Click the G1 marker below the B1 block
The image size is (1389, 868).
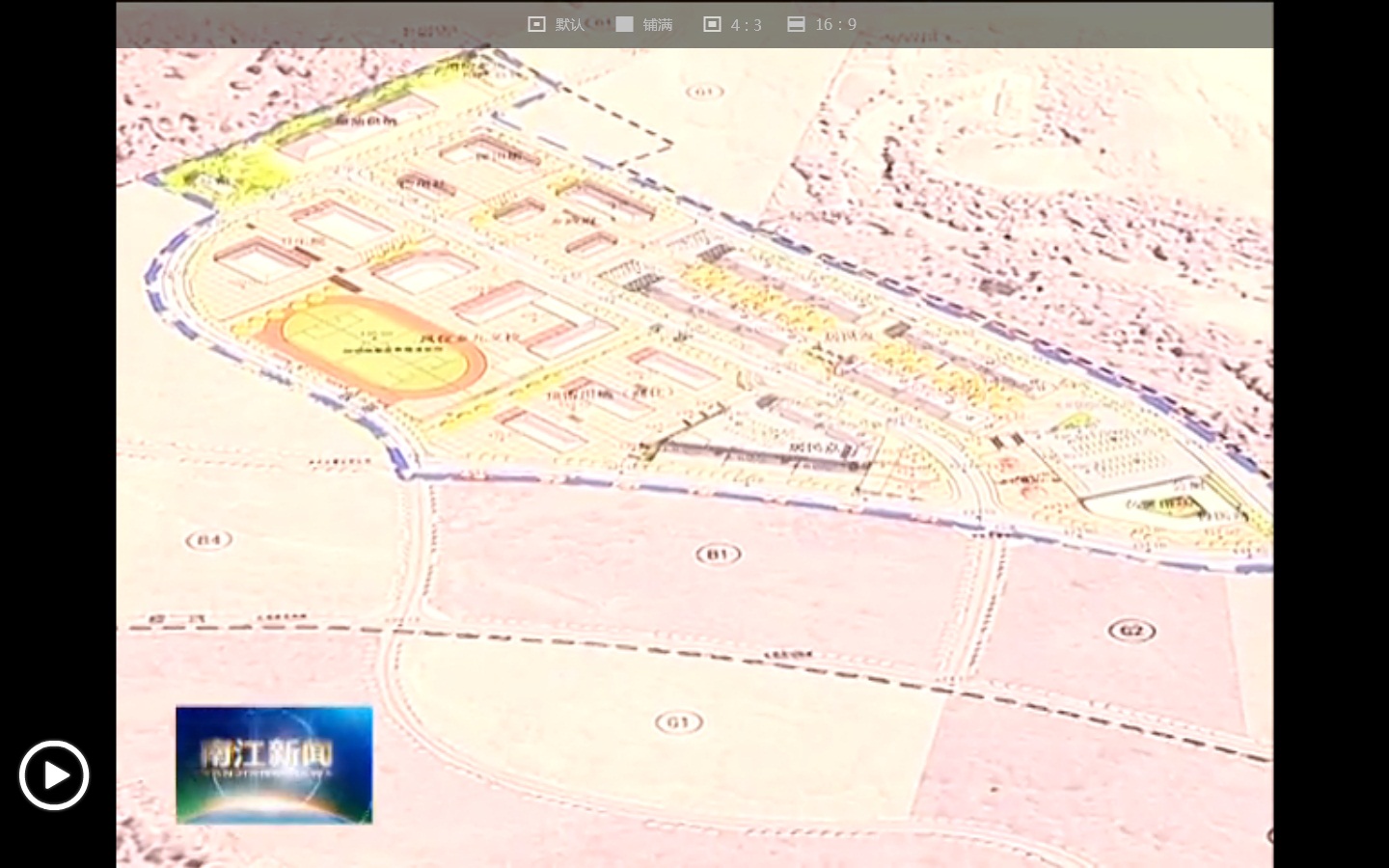pos(678,722)
